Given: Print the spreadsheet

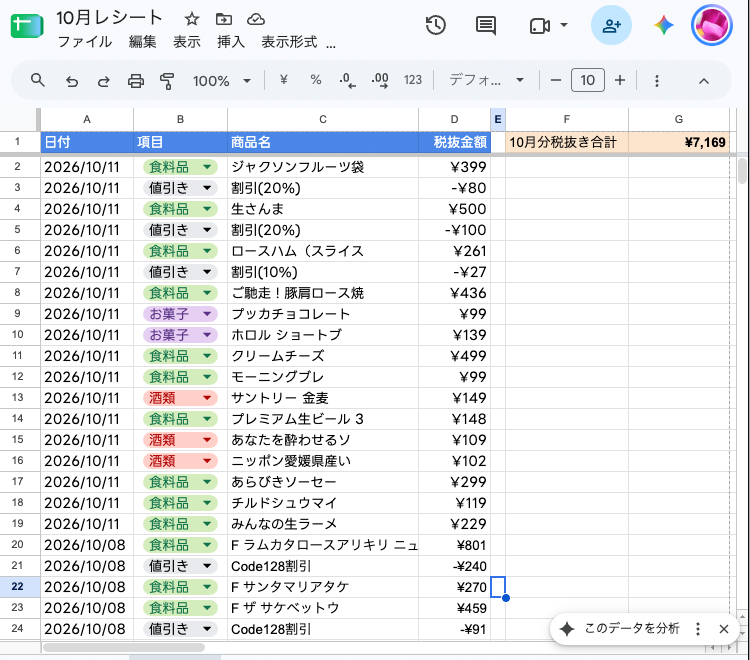Looking at the screenshot, I should point(136,81).
